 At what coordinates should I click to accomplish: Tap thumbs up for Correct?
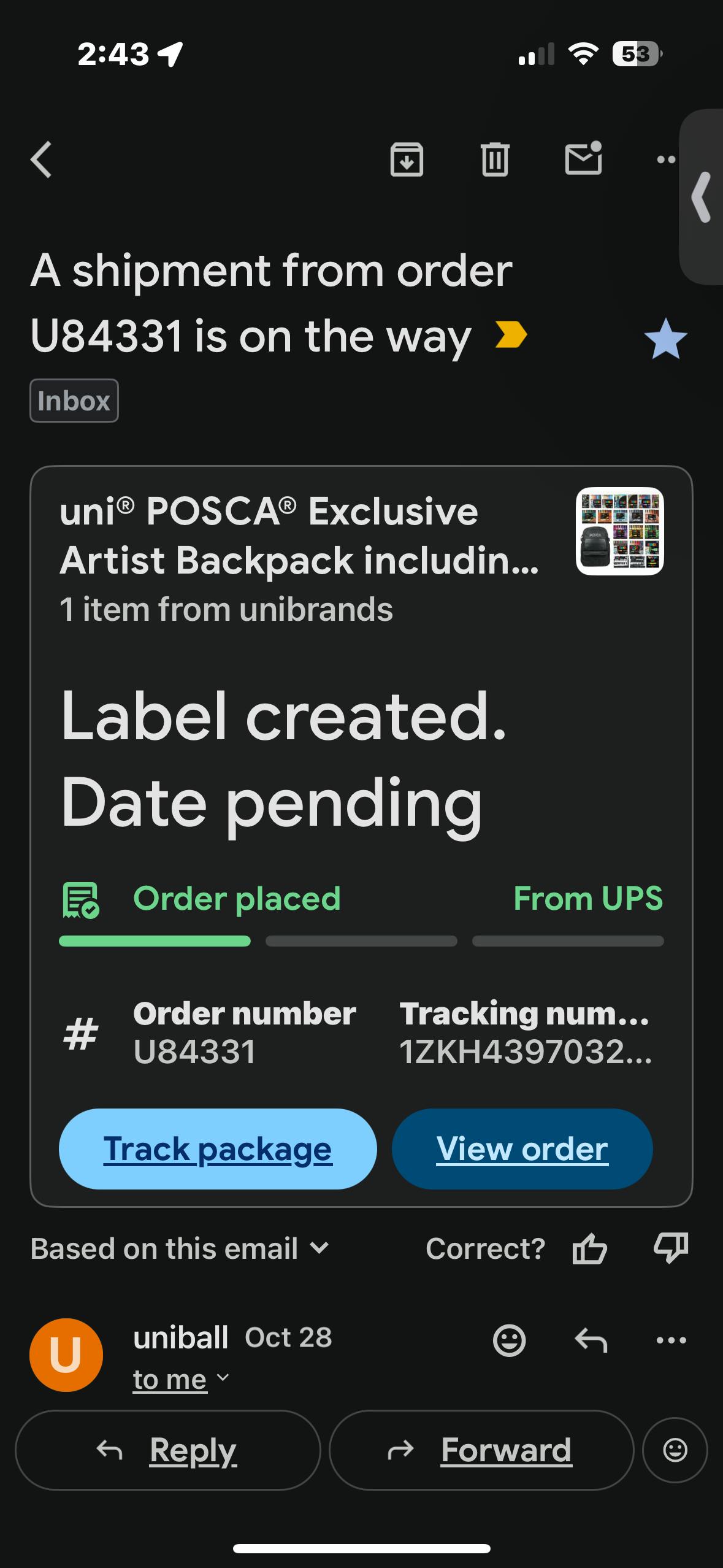point(589,1249)
